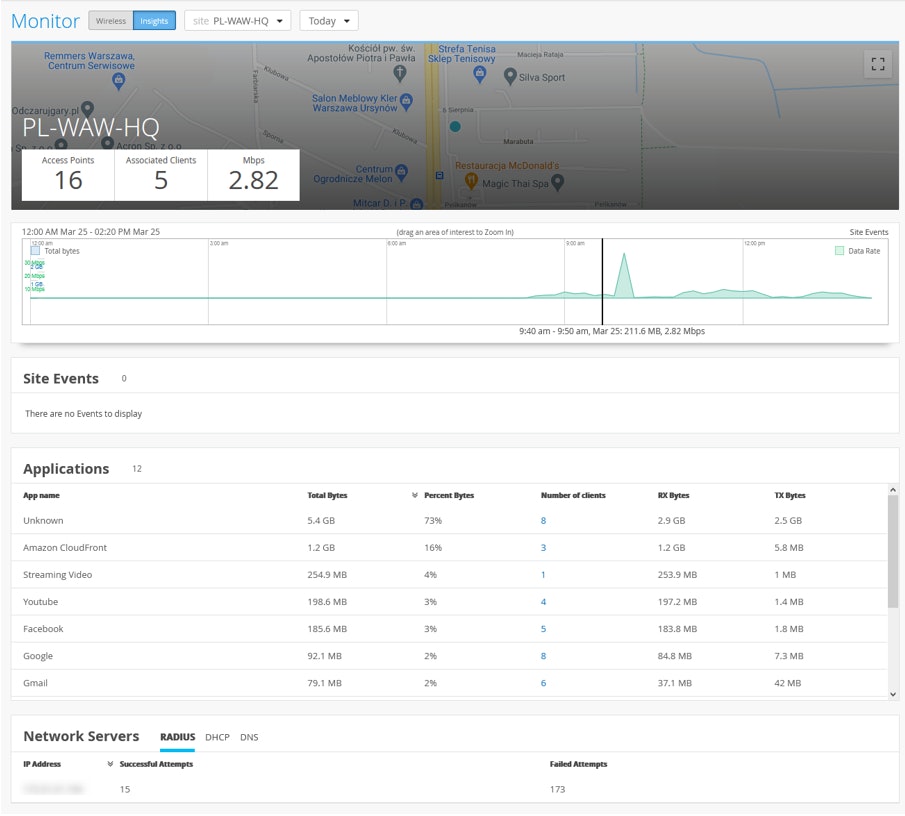Image resolution: width=905 pixels, height=816 pixels.
Task: Click the teal site location dot on map
Action: pos(455,127)
